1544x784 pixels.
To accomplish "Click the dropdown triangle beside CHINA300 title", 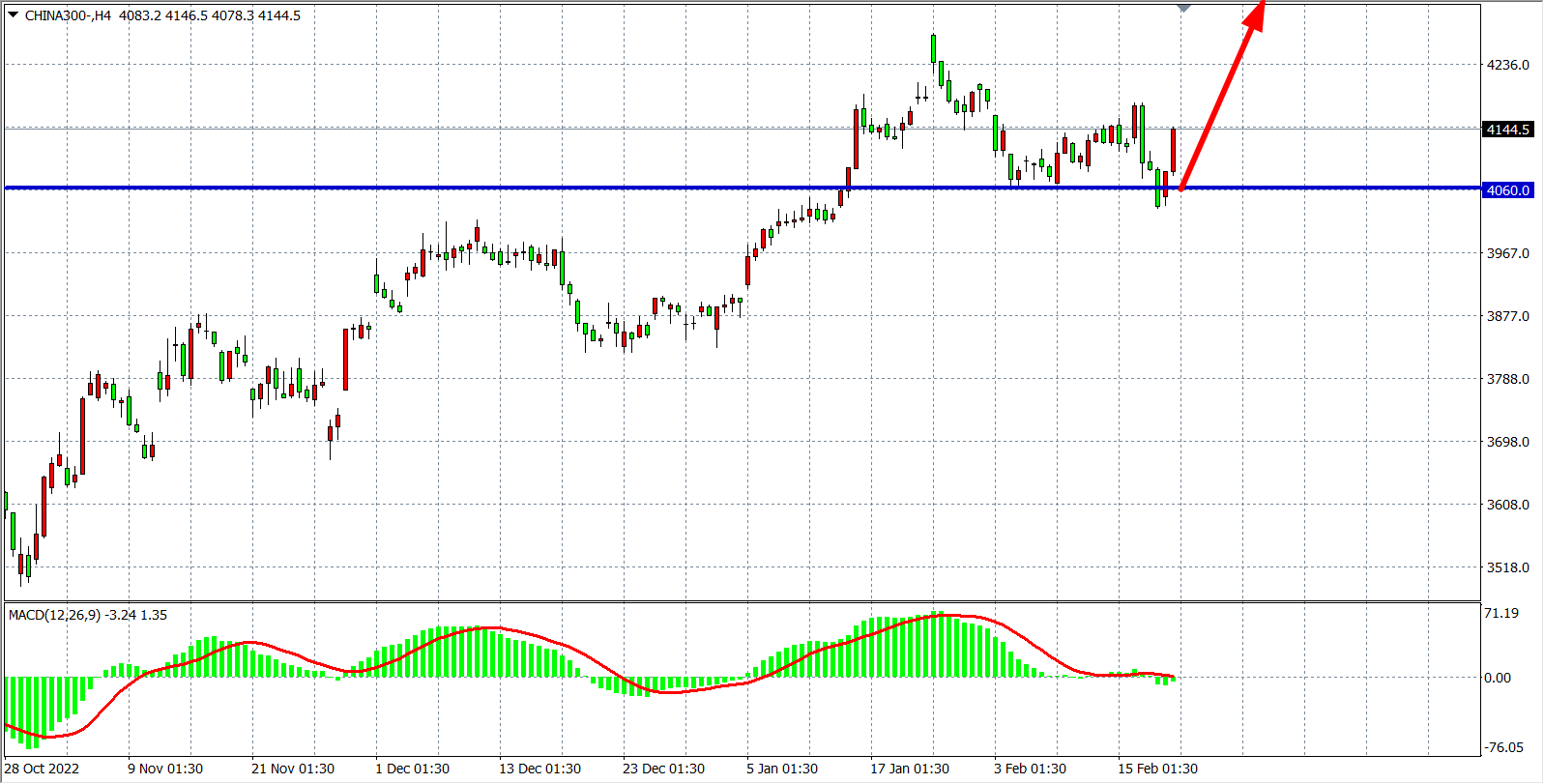I will [14, 15].
